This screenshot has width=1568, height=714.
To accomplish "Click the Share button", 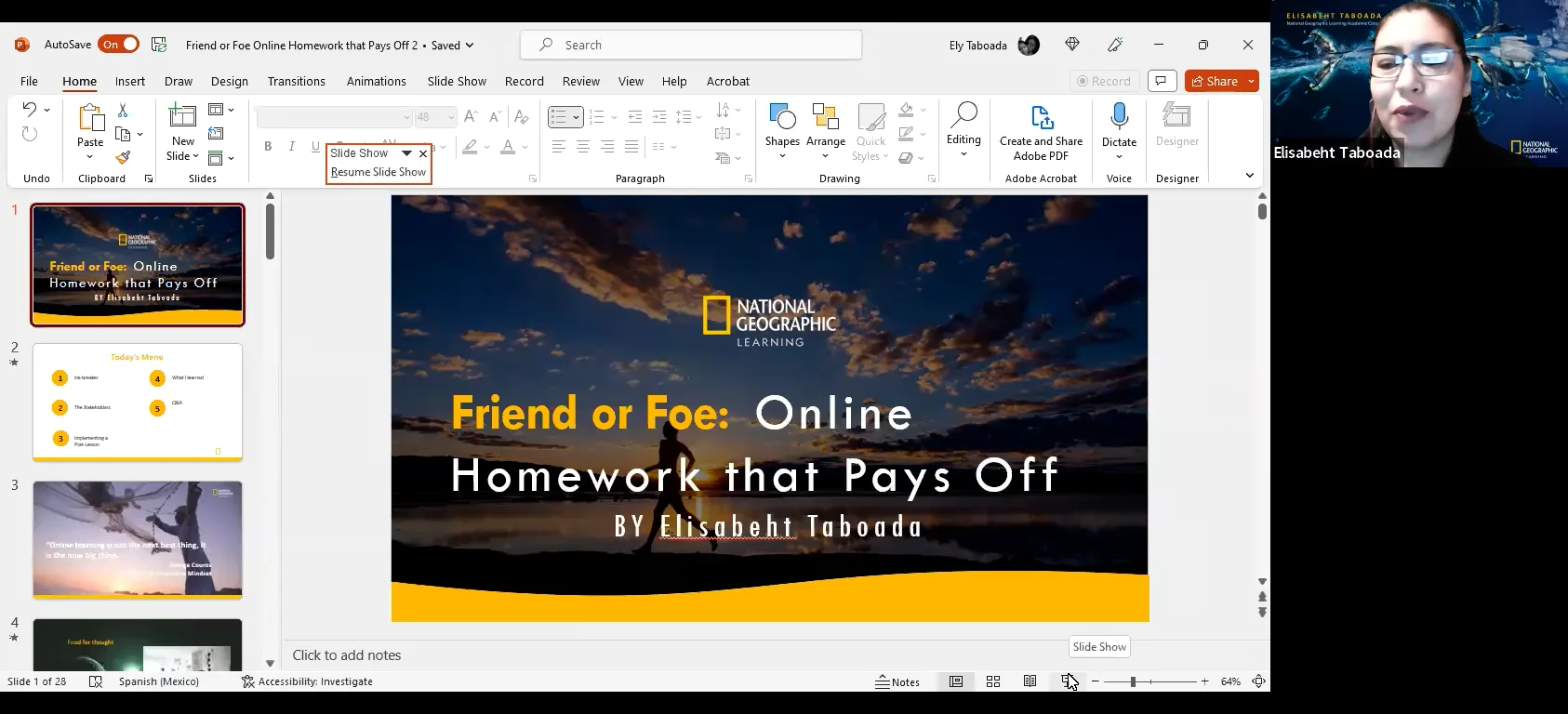I will tap(1216, 81).
